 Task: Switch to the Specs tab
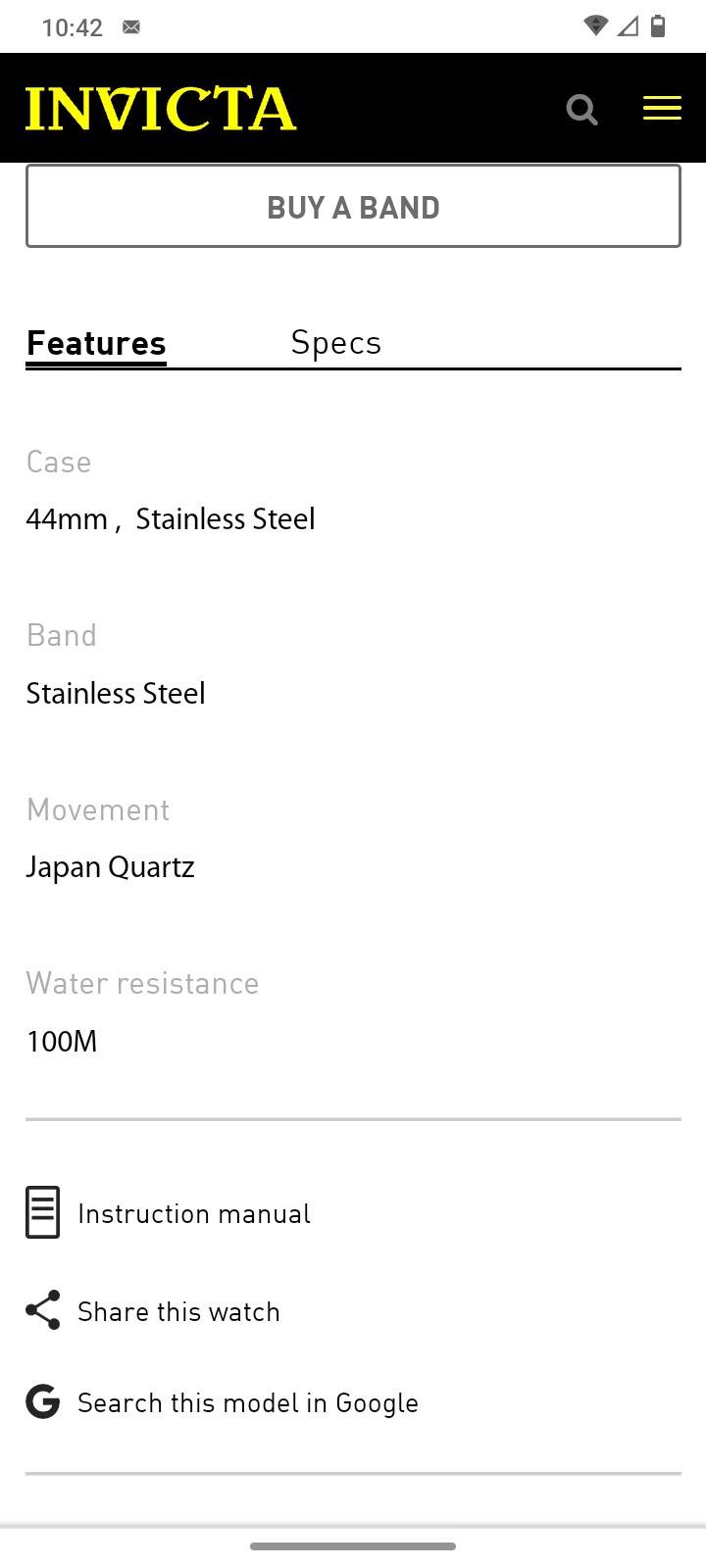click(336, 343)
